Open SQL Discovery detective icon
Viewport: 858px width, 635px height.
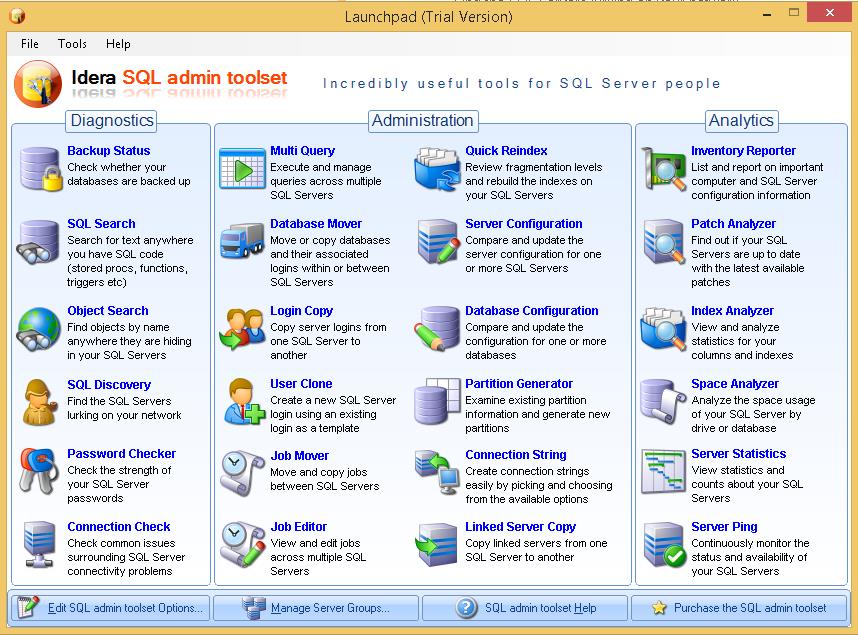coord(39,402)
